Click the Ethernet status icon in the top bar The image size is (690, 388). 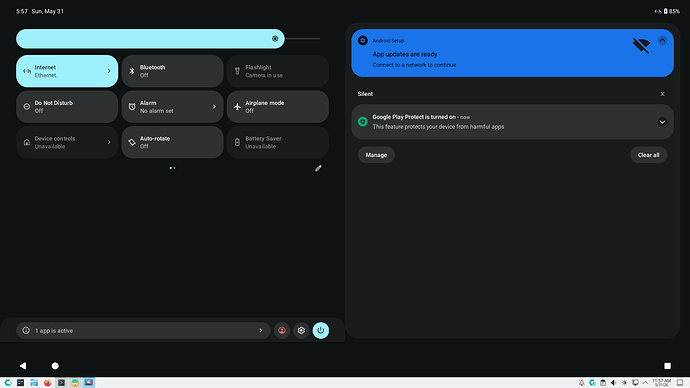(x=657, y=11)
